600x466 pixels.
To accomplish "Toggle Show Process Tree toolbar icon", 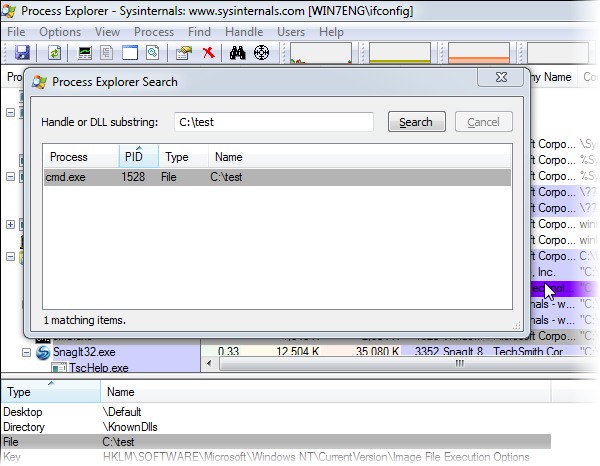I will pyautogui.click(x=107, y=53).
